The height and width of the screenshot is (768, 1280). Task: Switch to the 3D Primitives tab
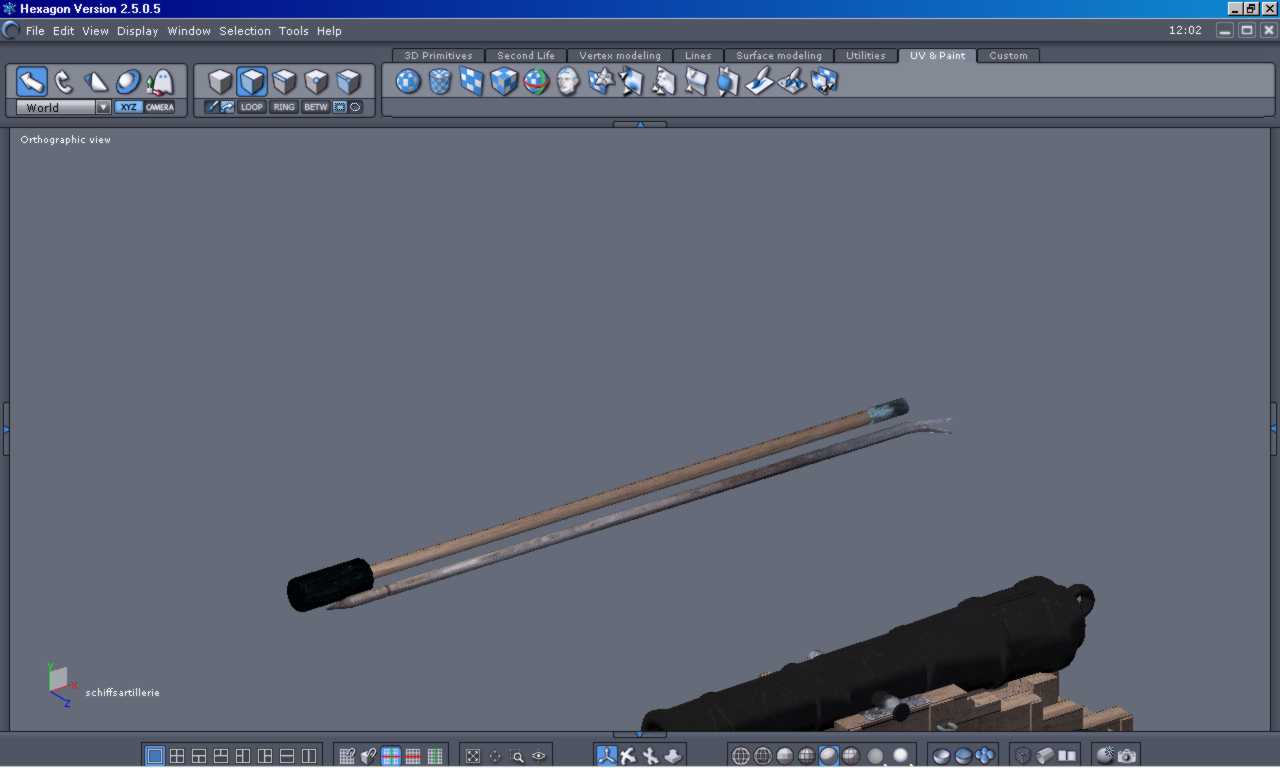tap(438, 56)
